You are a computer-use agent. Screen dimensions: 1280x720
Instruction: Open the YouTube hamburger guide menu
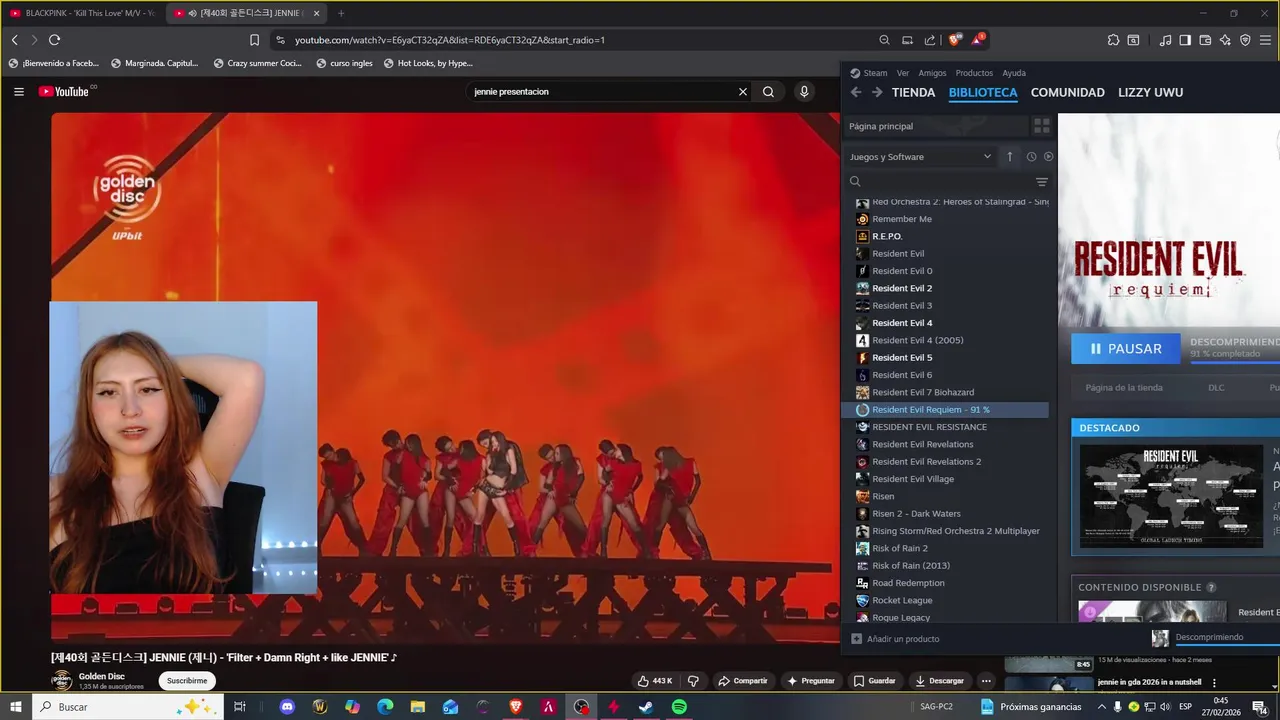coord(18,91)
